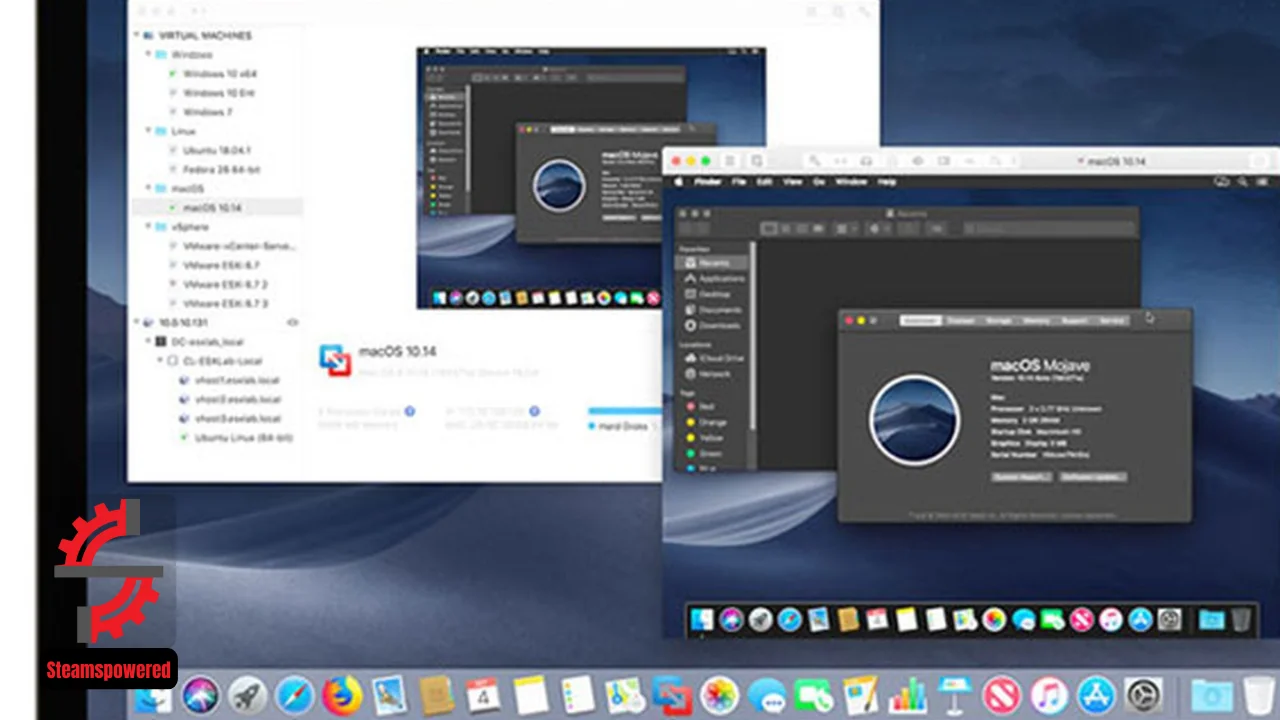
Task: Select Overview tab in About This Mac
Action: click(x=920, y=321)
